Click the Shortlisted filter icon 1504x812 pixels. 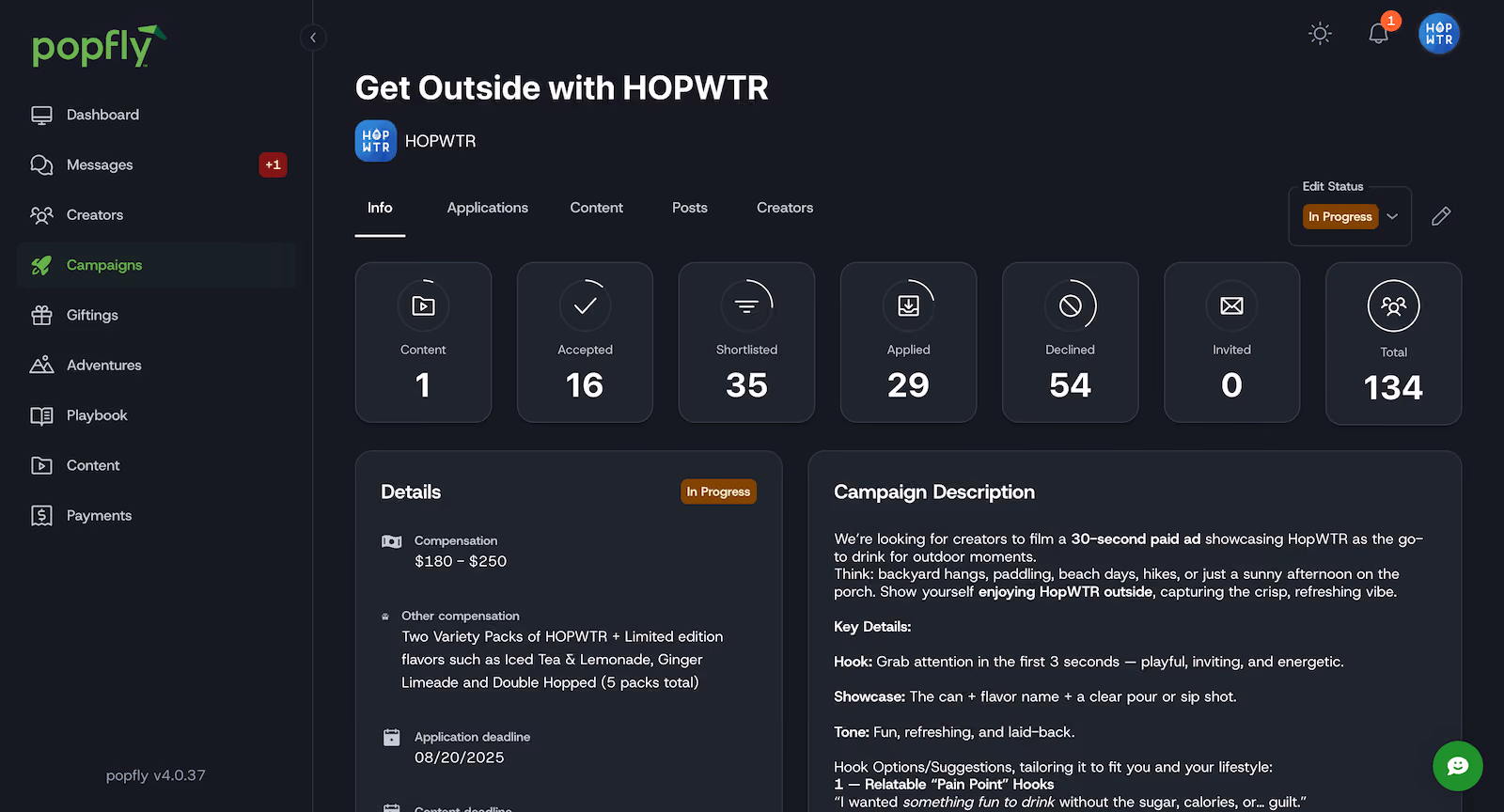[746, 305]
